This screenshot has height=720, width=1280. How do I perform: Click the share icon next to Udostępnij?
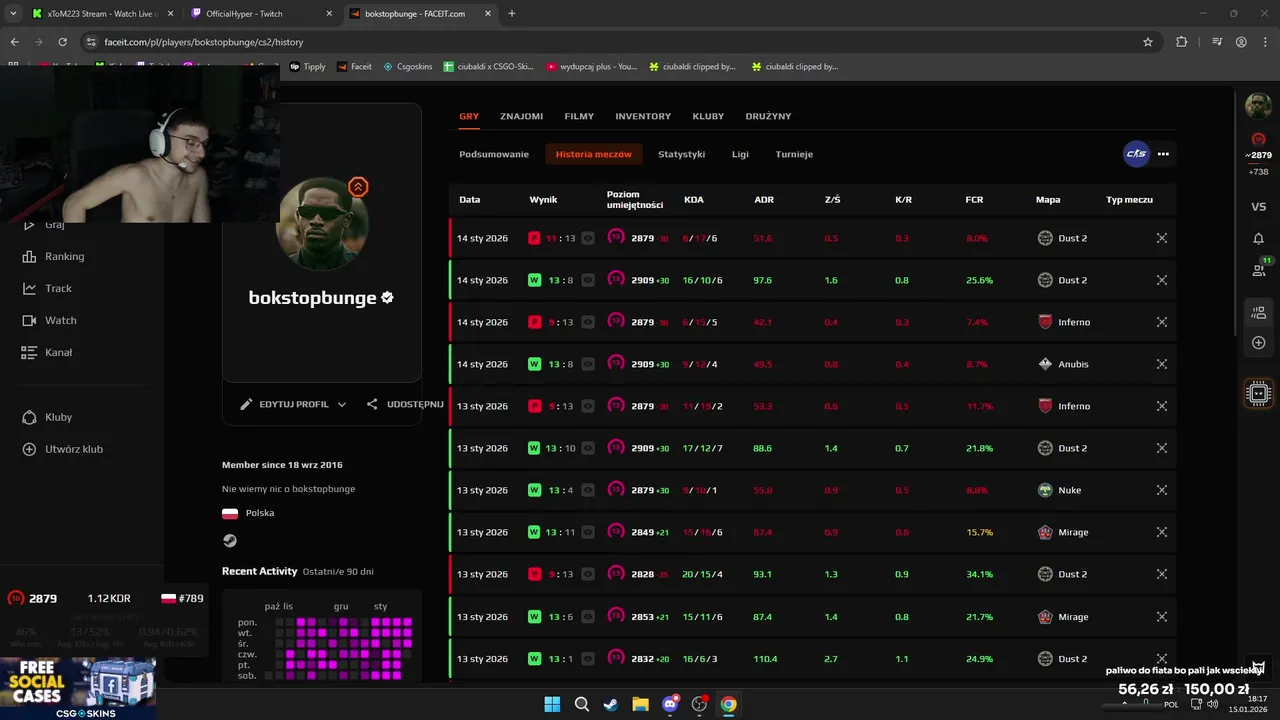(x=372, y=404)
